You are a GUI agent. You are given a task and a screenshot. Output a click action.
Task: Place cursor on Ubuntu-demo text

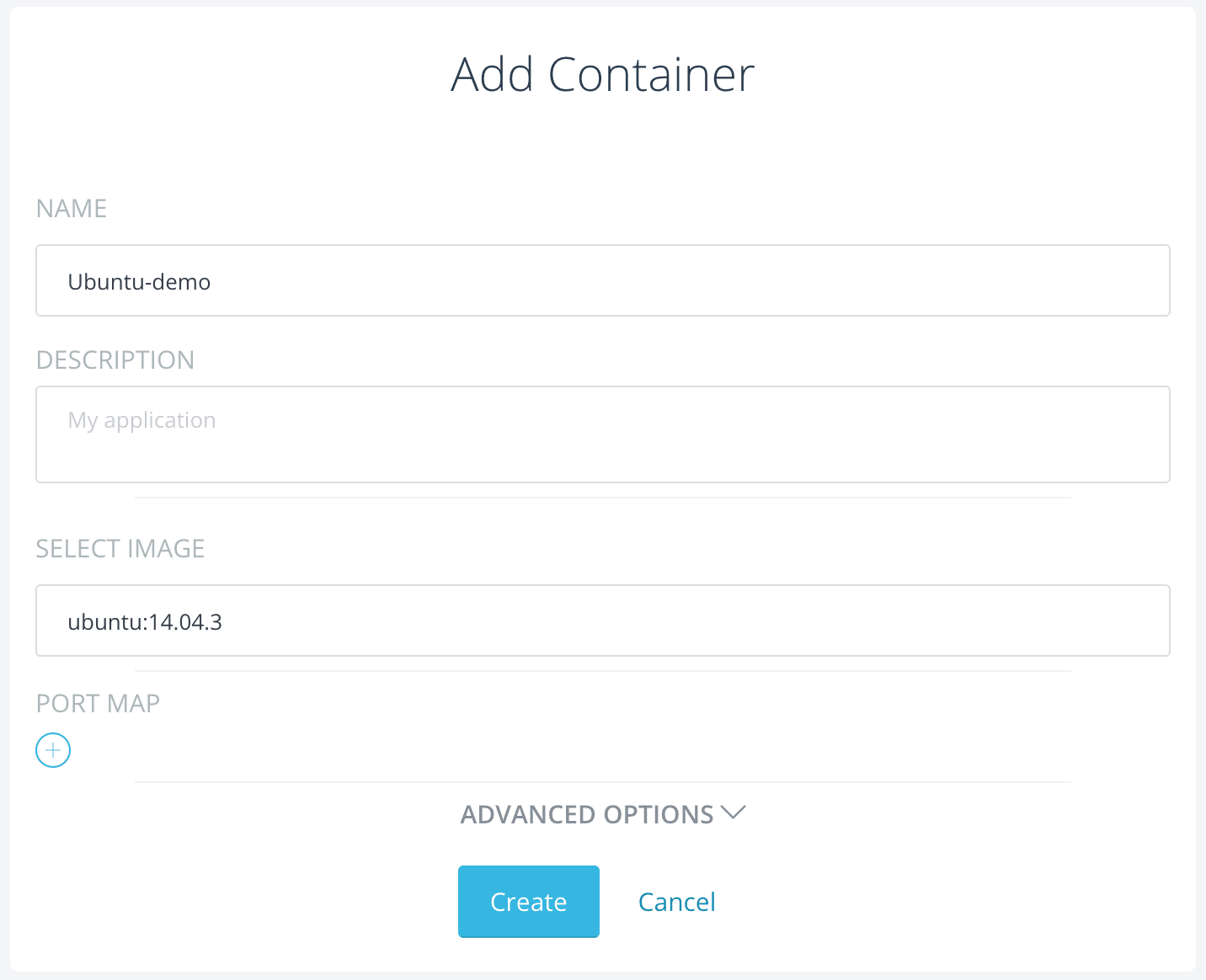pyautogui.click(x=139, y=282)
